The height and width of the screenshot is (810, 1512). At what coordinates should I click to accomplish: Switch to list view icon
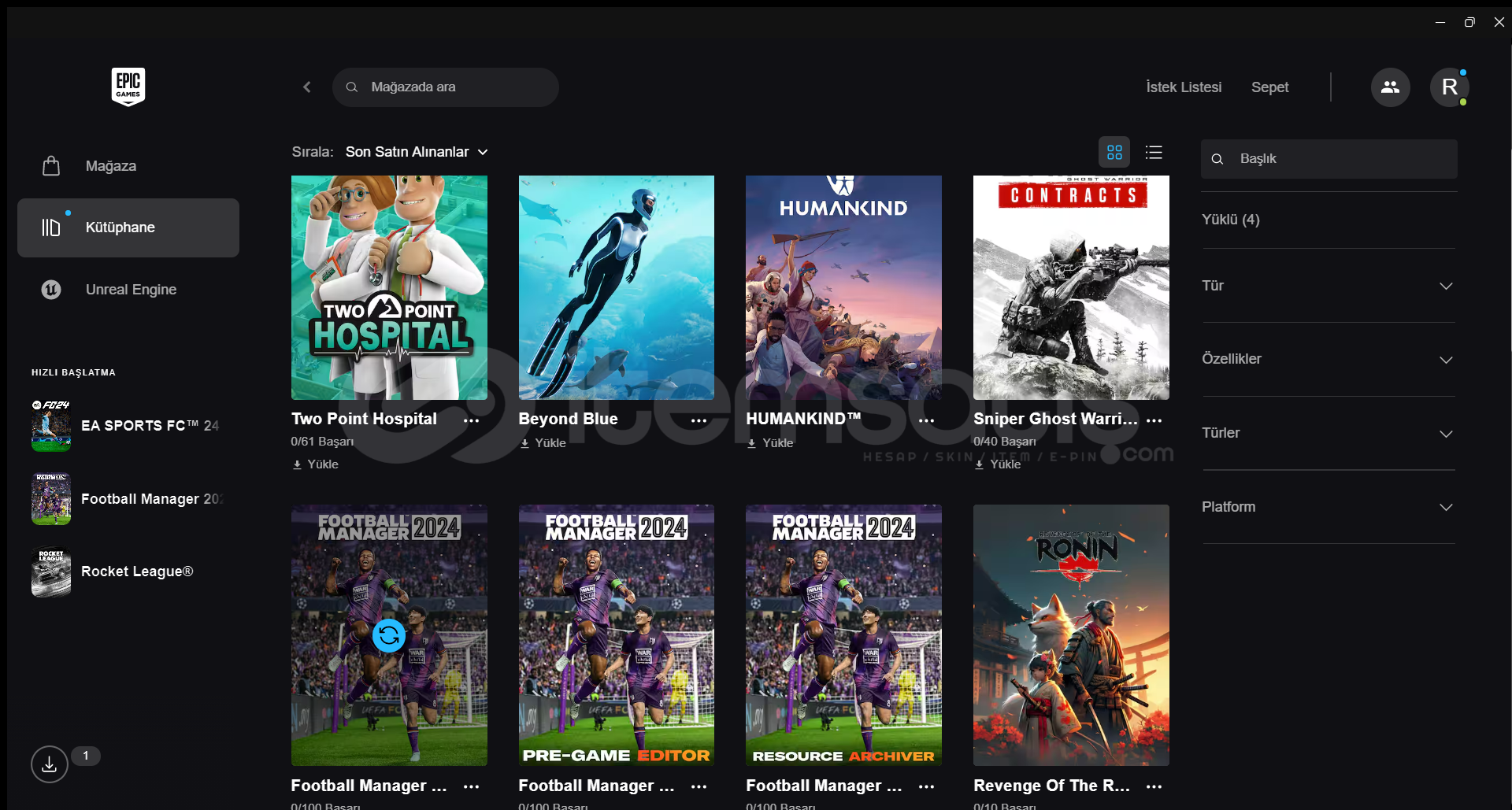[1154, 152]
